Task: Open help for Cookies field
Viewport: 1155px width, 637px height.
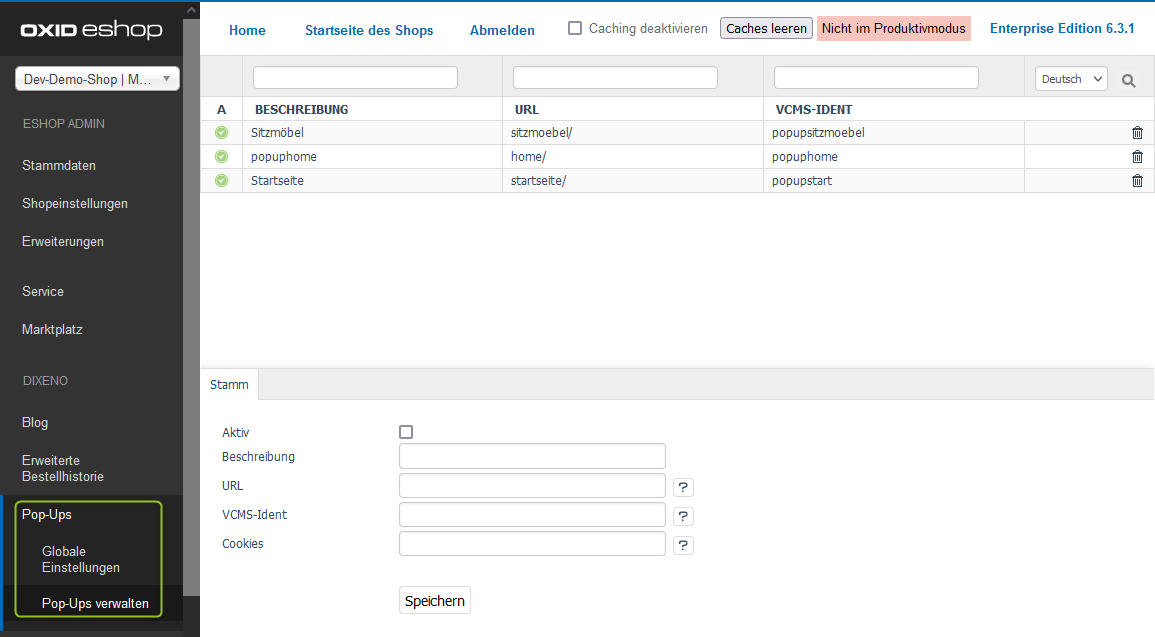Action: 683,545
